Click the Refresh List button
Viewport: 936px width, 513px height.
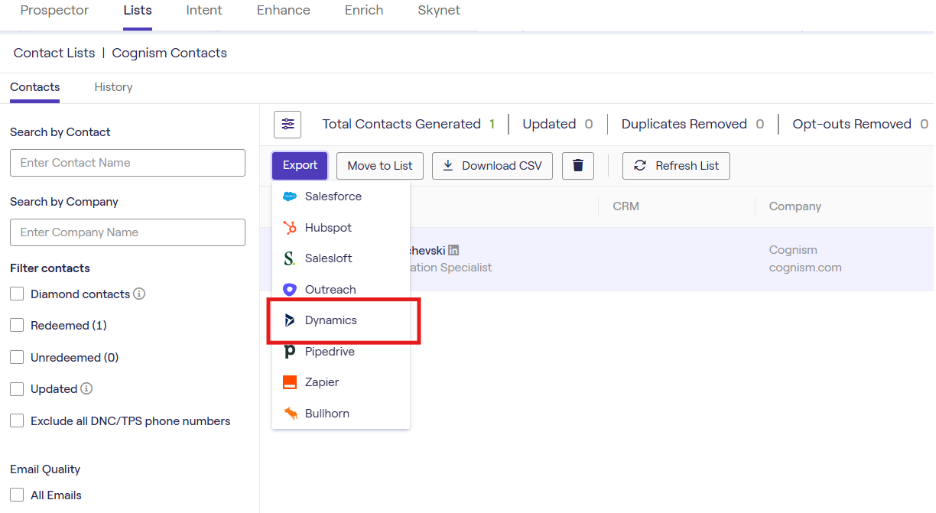coord(676,166)
